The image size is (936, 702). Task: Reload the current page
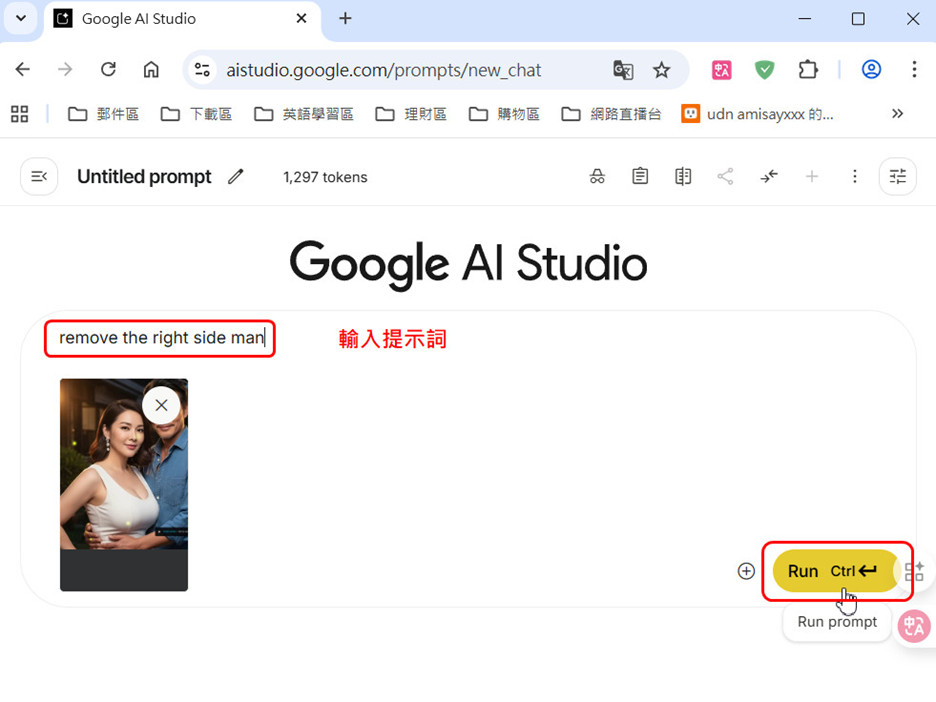point(108,70)
